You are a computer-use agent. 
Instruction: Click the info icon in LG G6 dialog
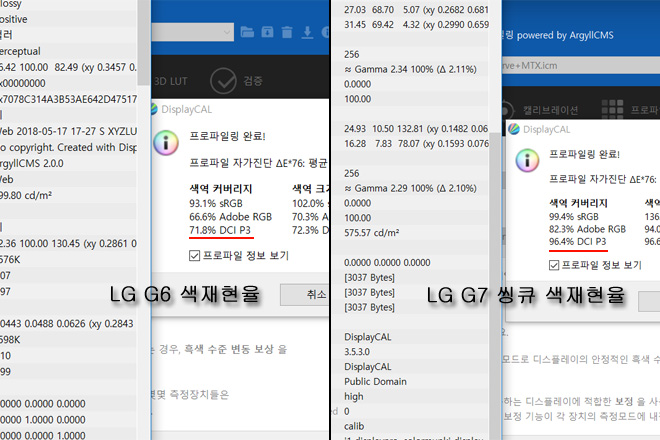(166, 143)
